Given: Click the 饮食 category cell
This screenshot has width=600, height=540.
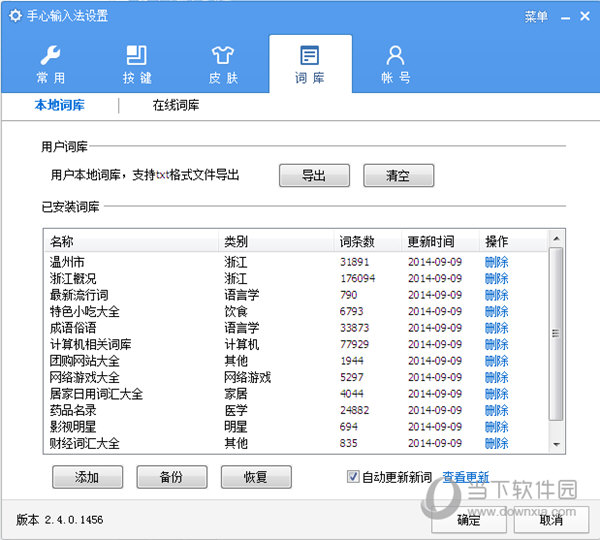Looking at the screenshot, I should click(236, 312).
